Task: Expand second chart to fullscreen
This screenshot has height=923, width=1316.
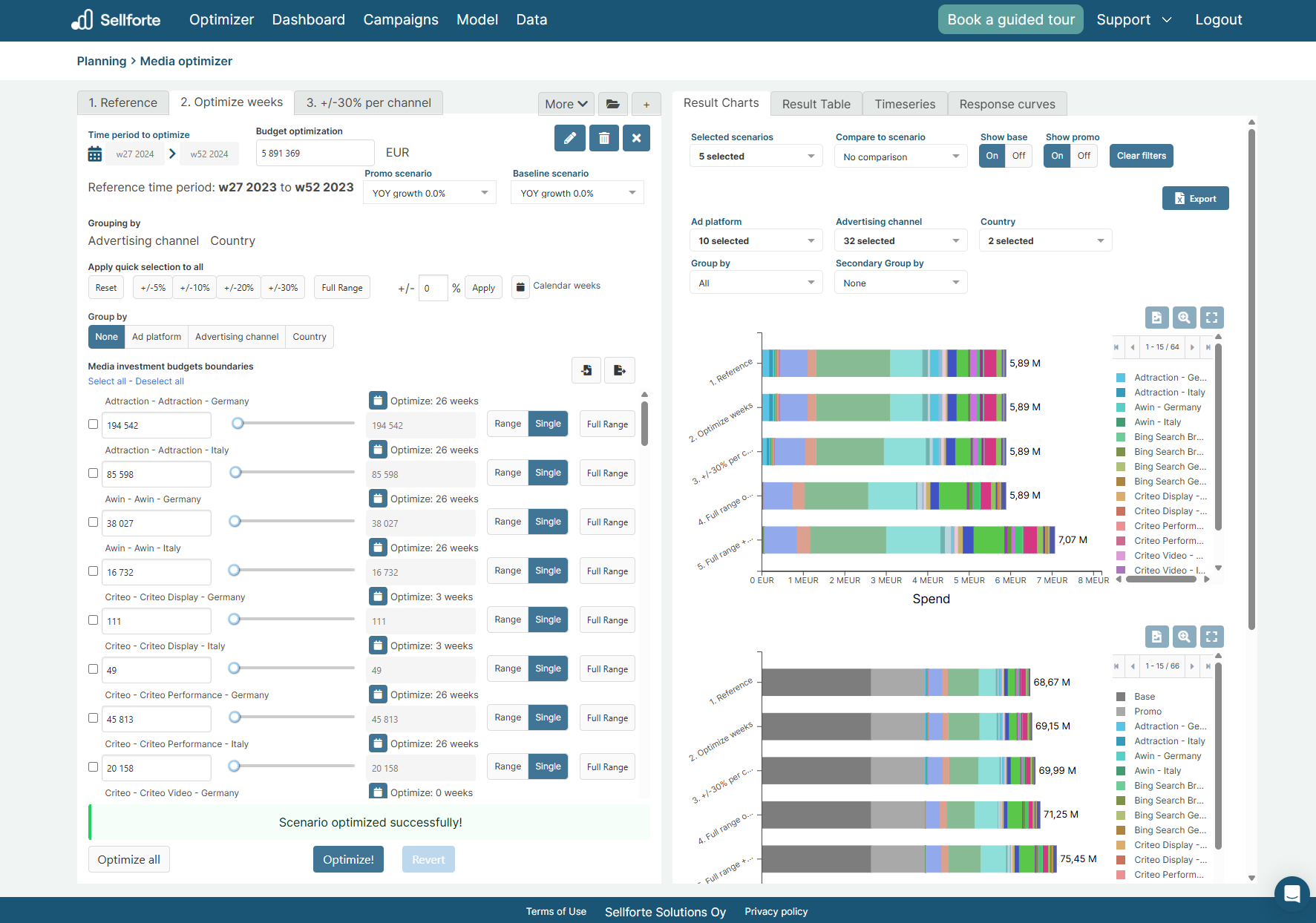Action: point(1212,637)
